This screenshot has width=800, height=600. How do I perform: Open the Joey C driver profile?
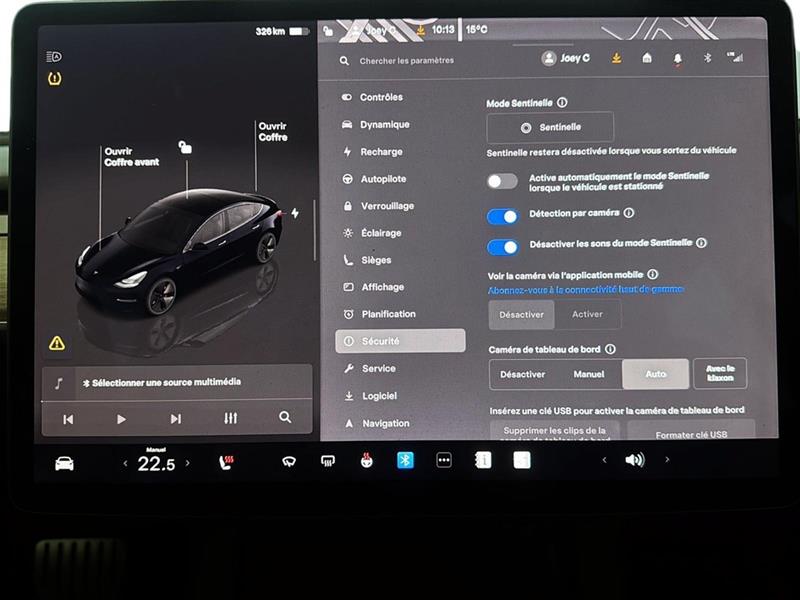click(x=565, y=58)
